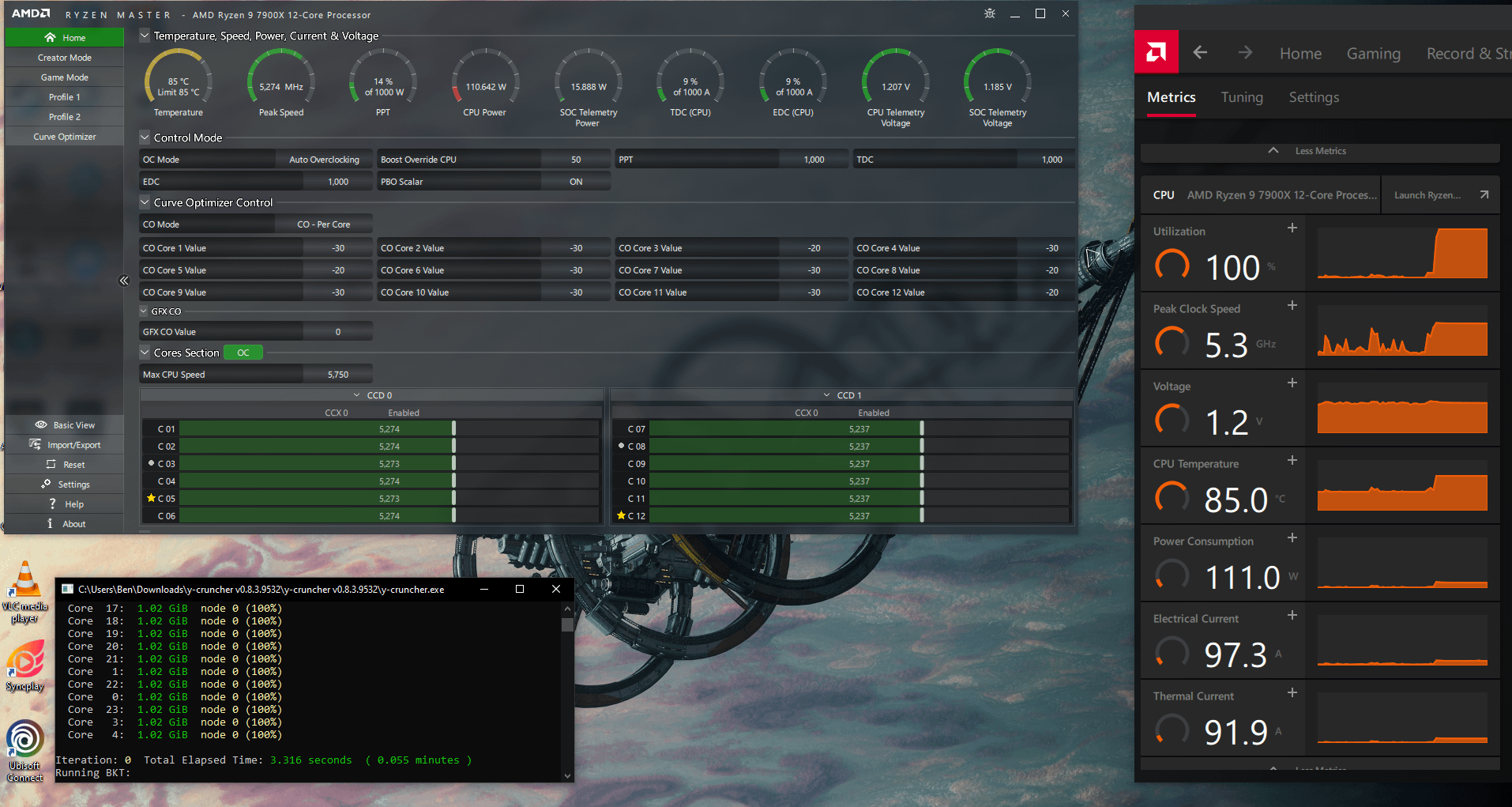Screen dimensions: 1512x807
Task: Collapse the GFX CO section
Action: pyautogui.click(x=144, y=311)
